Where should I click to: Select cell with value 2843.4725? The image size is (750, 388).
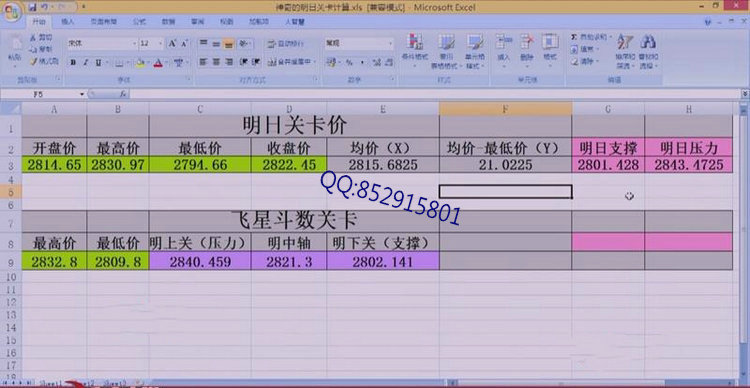pos(688,165)
